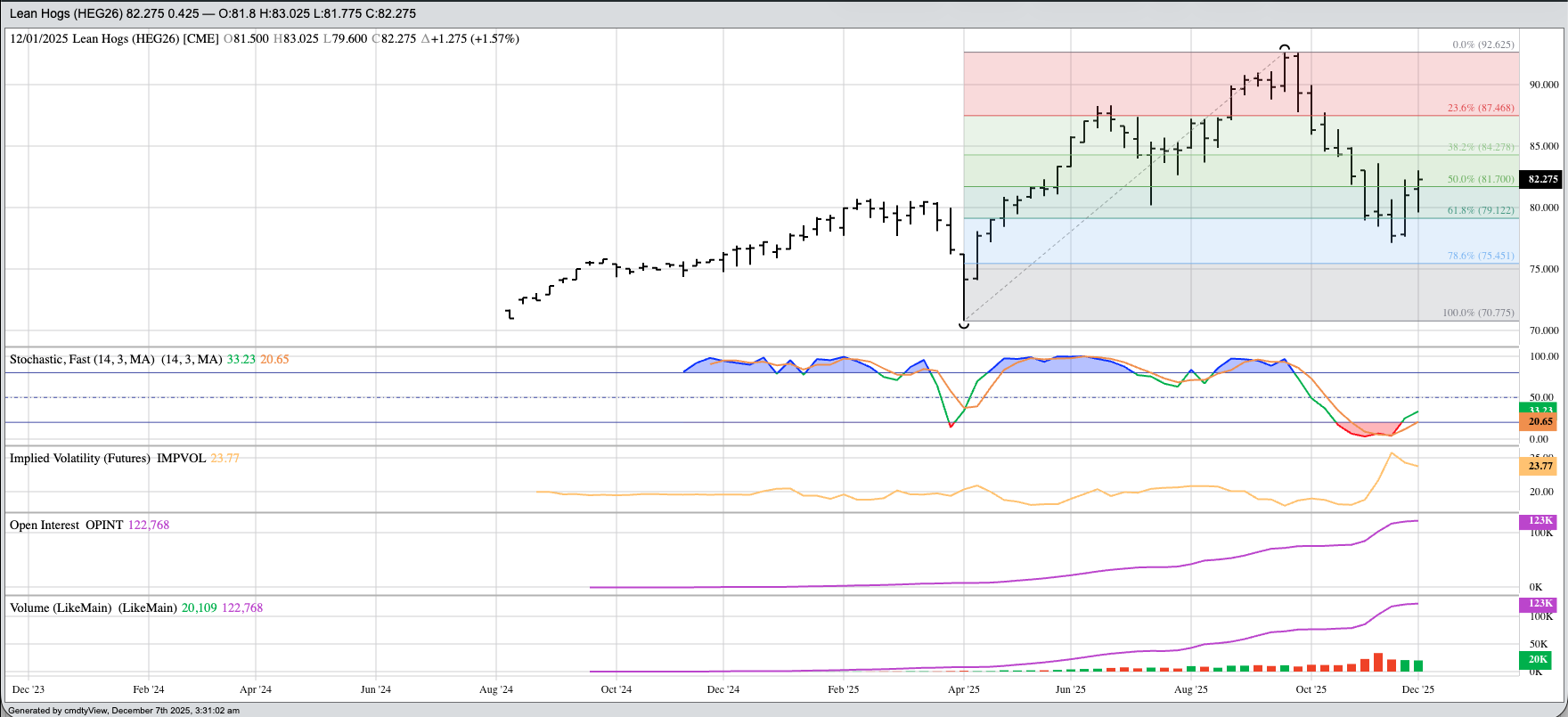Click the green 20K volume axis tag
The height and width of the screenshot is (717, 1568).
(x=1537, y=659)
